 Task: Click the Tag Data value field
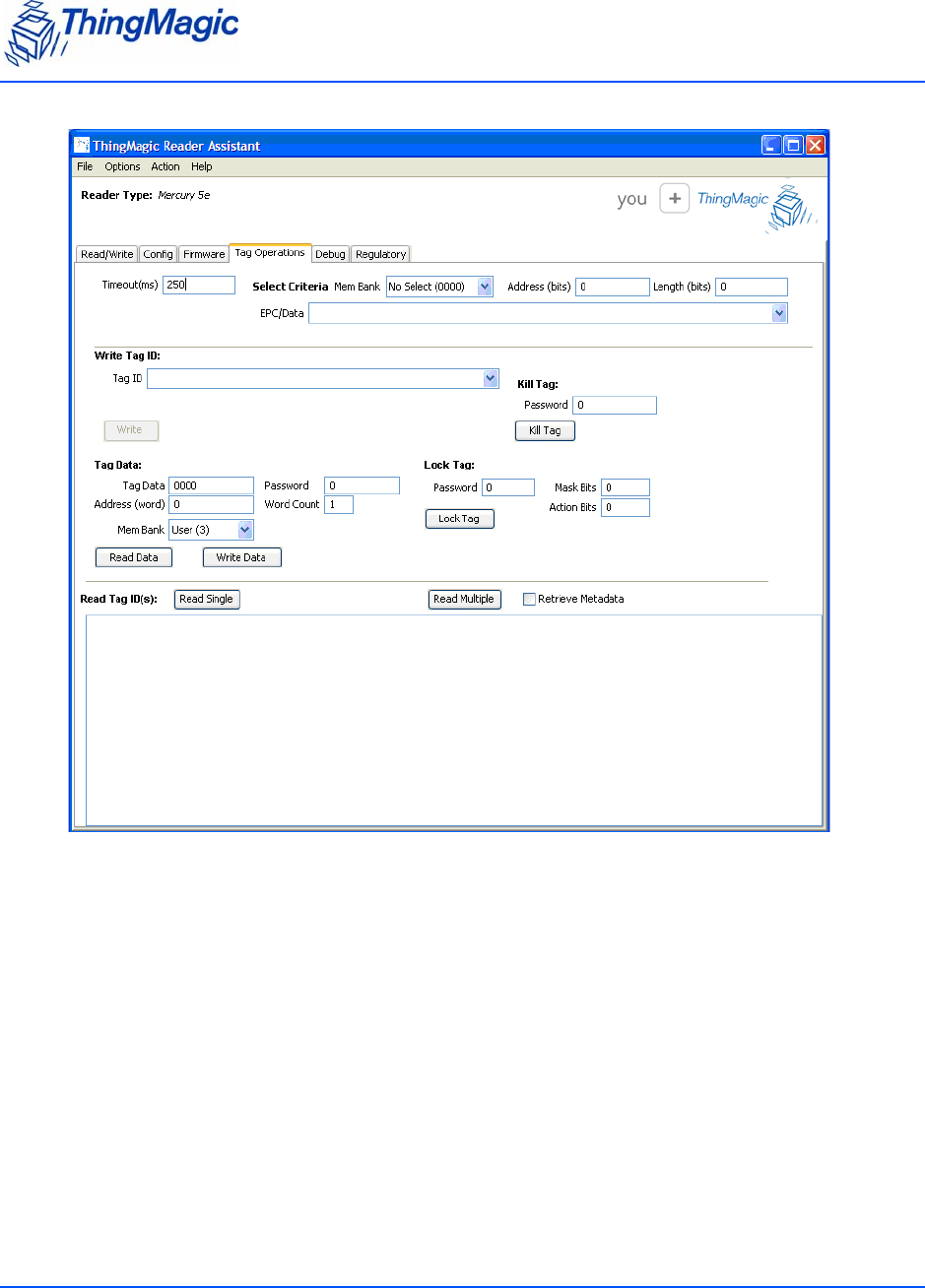tap(212, 485)
